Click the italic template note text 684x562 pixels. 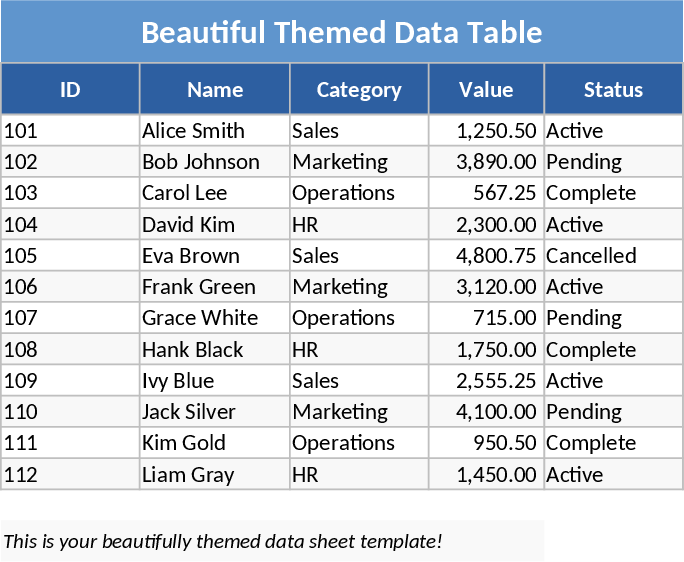pyautogui.click(x=223, y=541)
